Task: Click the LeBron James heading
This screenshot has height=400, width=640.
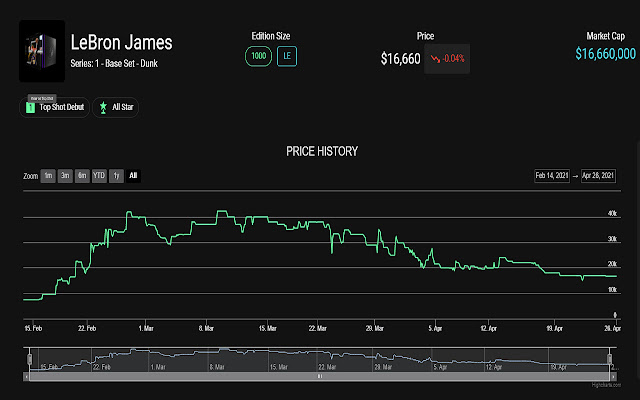Action: tap(121, 42)
